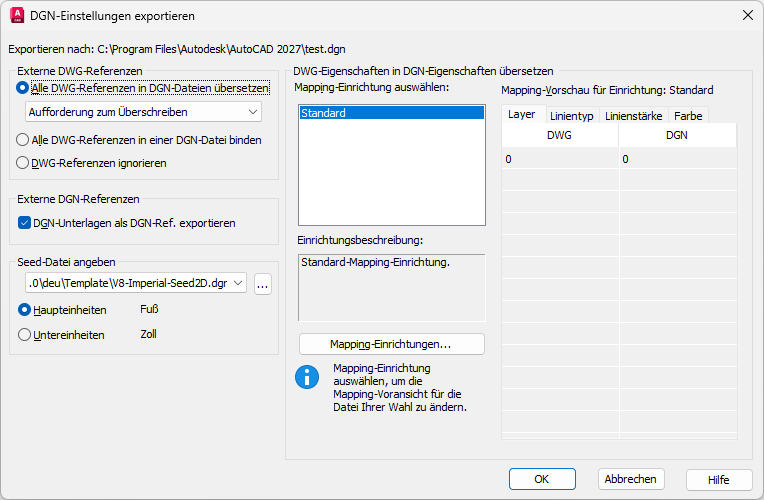764x500 pixels.
Task: Uncheck 'DGN-Unterlagen als DGN-Ref. exportieren'
Action: [25, 223]
